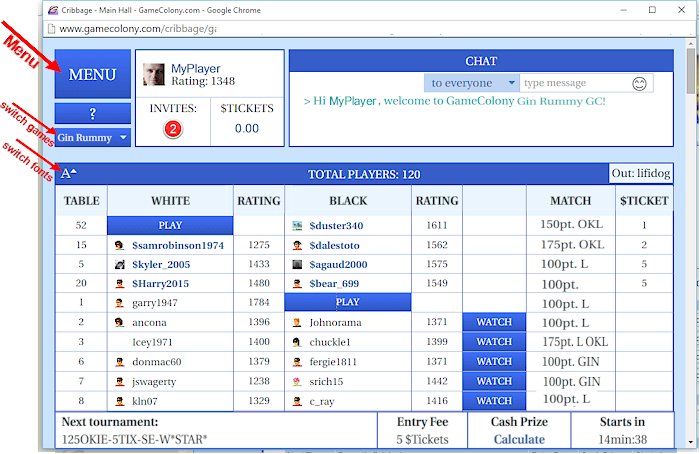Viewport: 700px width, 454px height.
Task: Click the question mark help button
Action: pos(93,114)
